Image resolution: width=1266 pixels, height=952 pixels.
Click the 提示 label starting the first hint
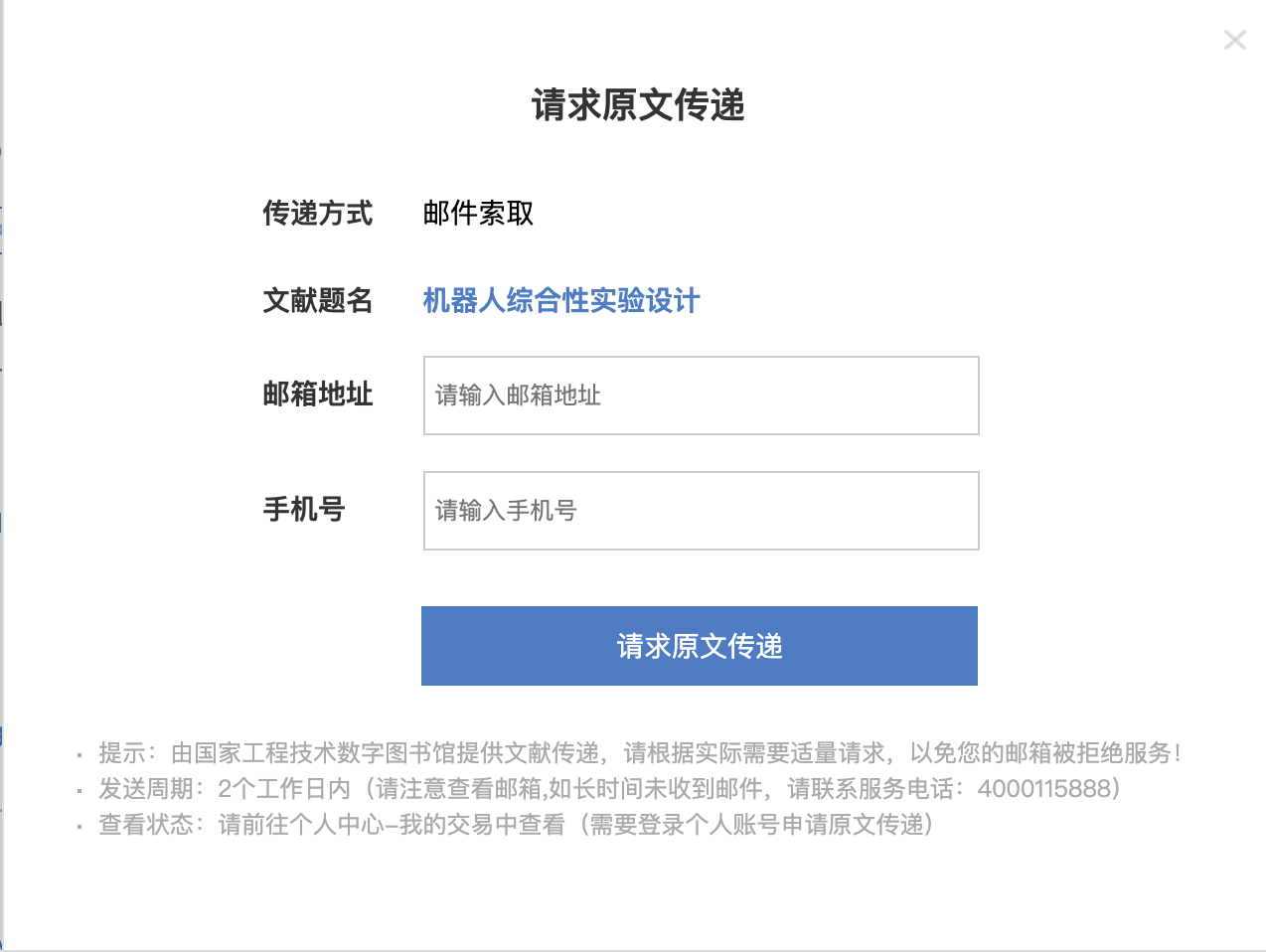pos(122,753)
